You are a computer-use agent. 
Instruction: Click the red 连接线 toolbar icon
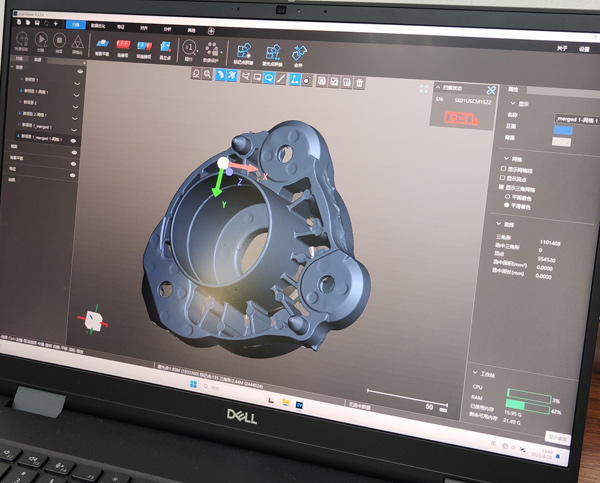(125, 45)
